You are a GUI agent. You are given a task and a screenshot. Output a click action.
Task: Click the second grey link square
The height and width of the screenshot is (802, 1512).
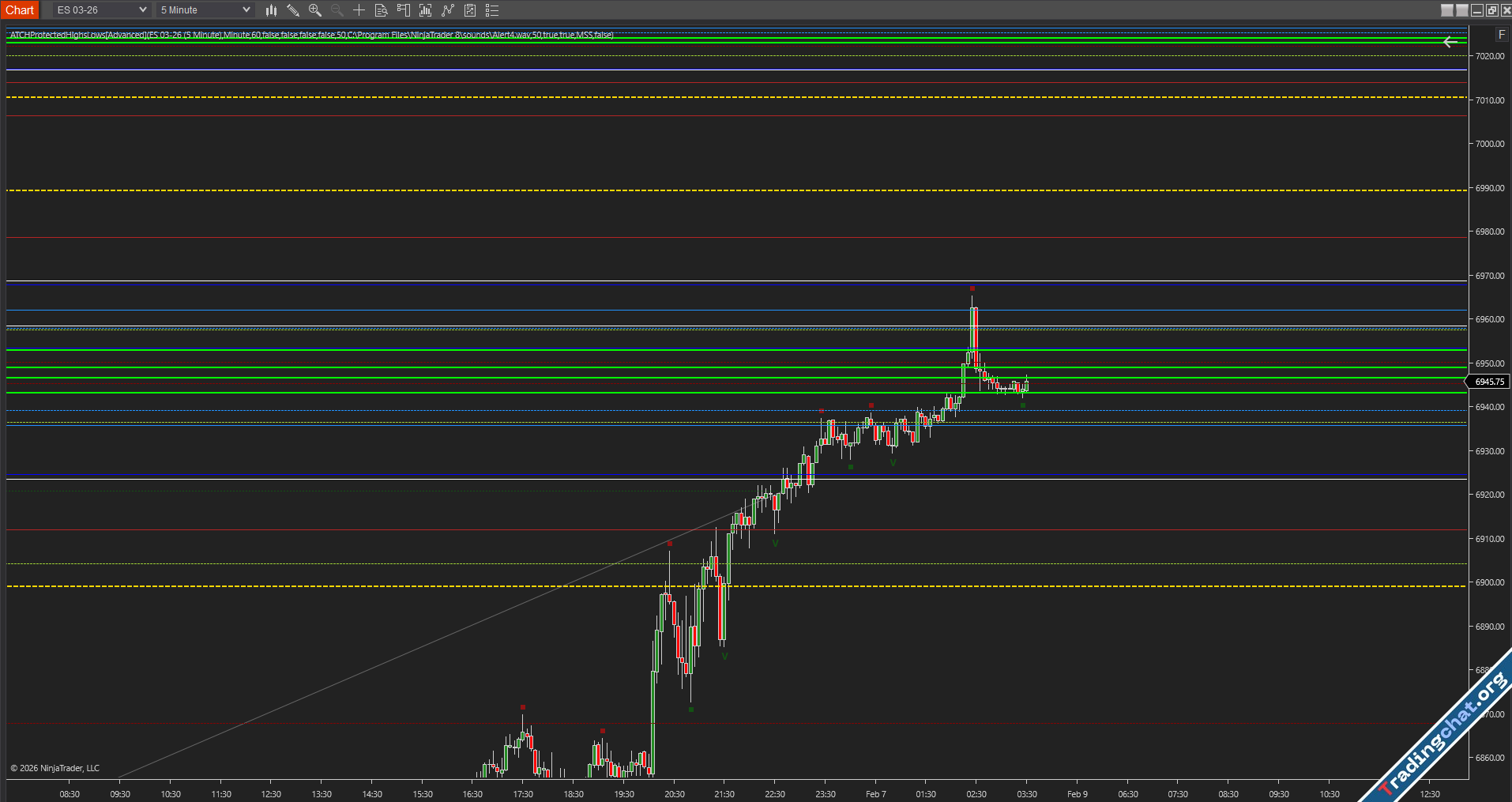point(1462,10)
